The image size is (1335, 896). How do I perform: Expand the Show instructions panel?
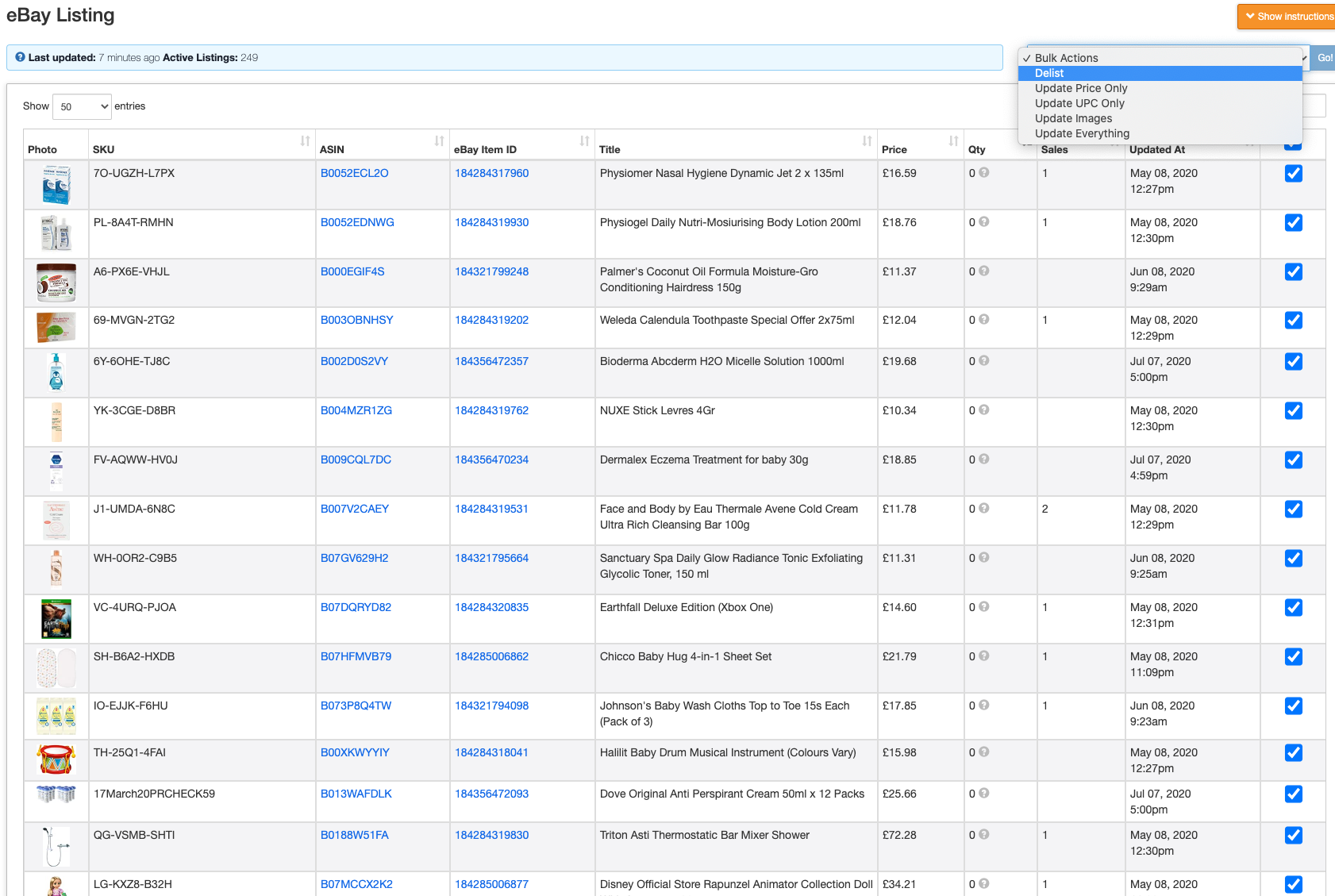click(x=1287, y=17)
